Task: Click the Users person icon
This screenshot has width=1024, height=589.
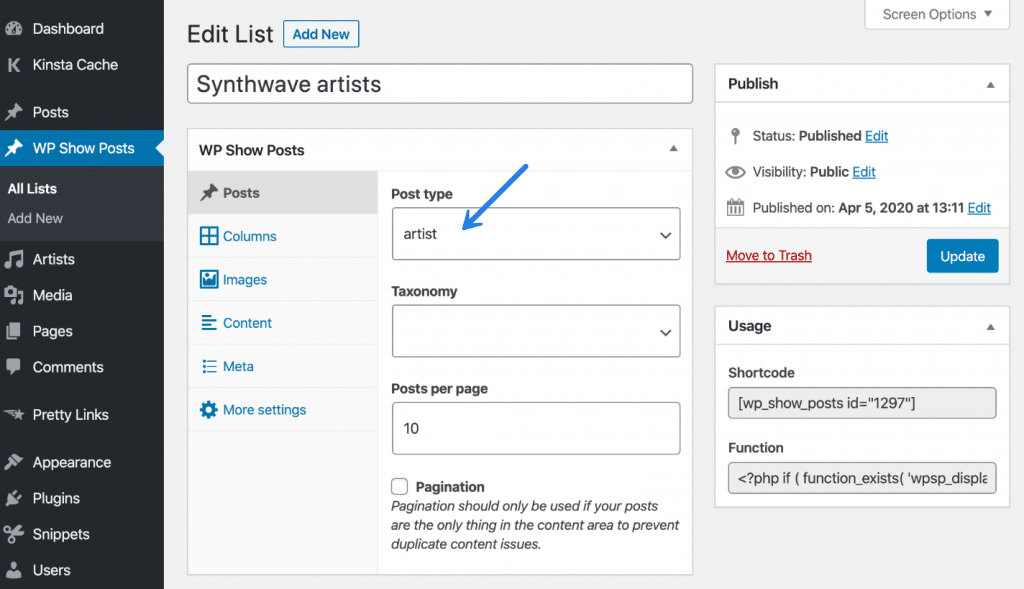Action: coord(14,569)
